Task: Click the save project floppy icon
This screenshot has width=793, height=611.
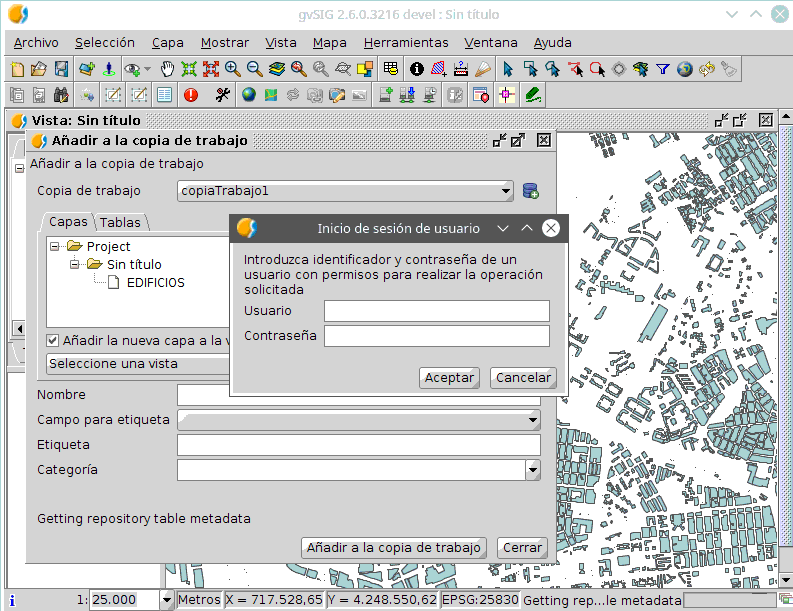Action: [61, 69]
